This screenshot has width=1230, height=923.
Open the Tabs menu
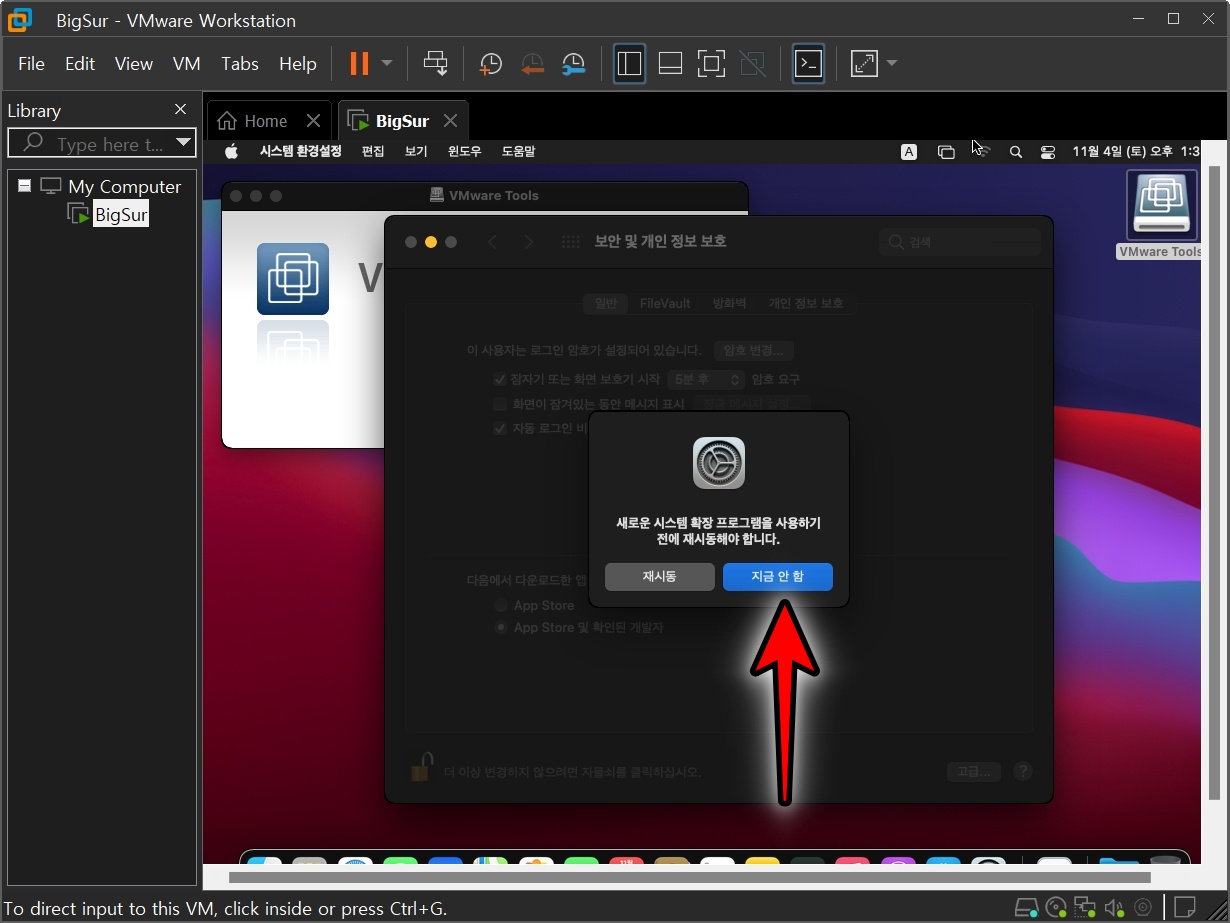coord(240,64)
